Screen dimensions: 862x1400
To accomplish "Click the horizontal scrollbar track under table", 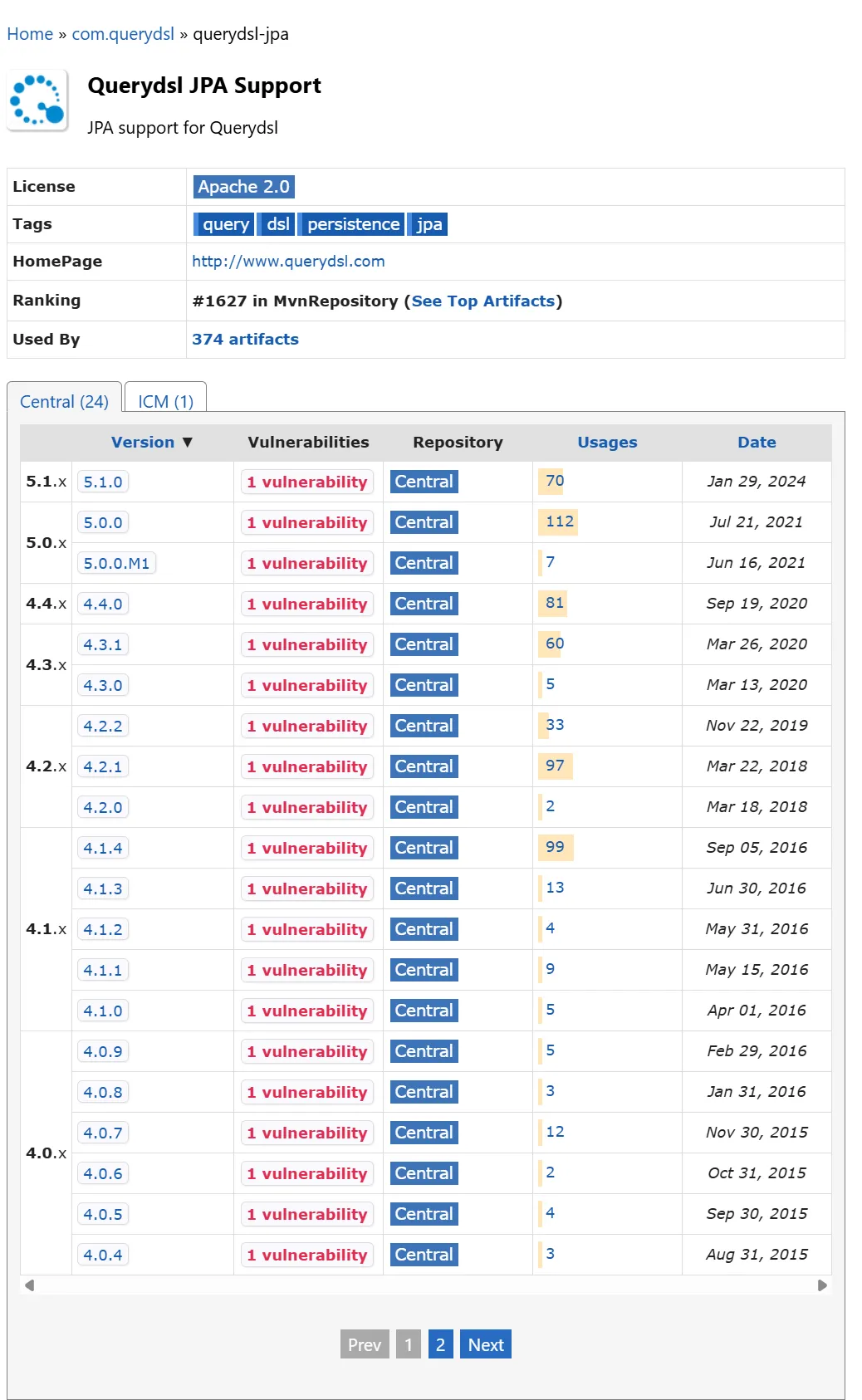I will [425, 1285].
